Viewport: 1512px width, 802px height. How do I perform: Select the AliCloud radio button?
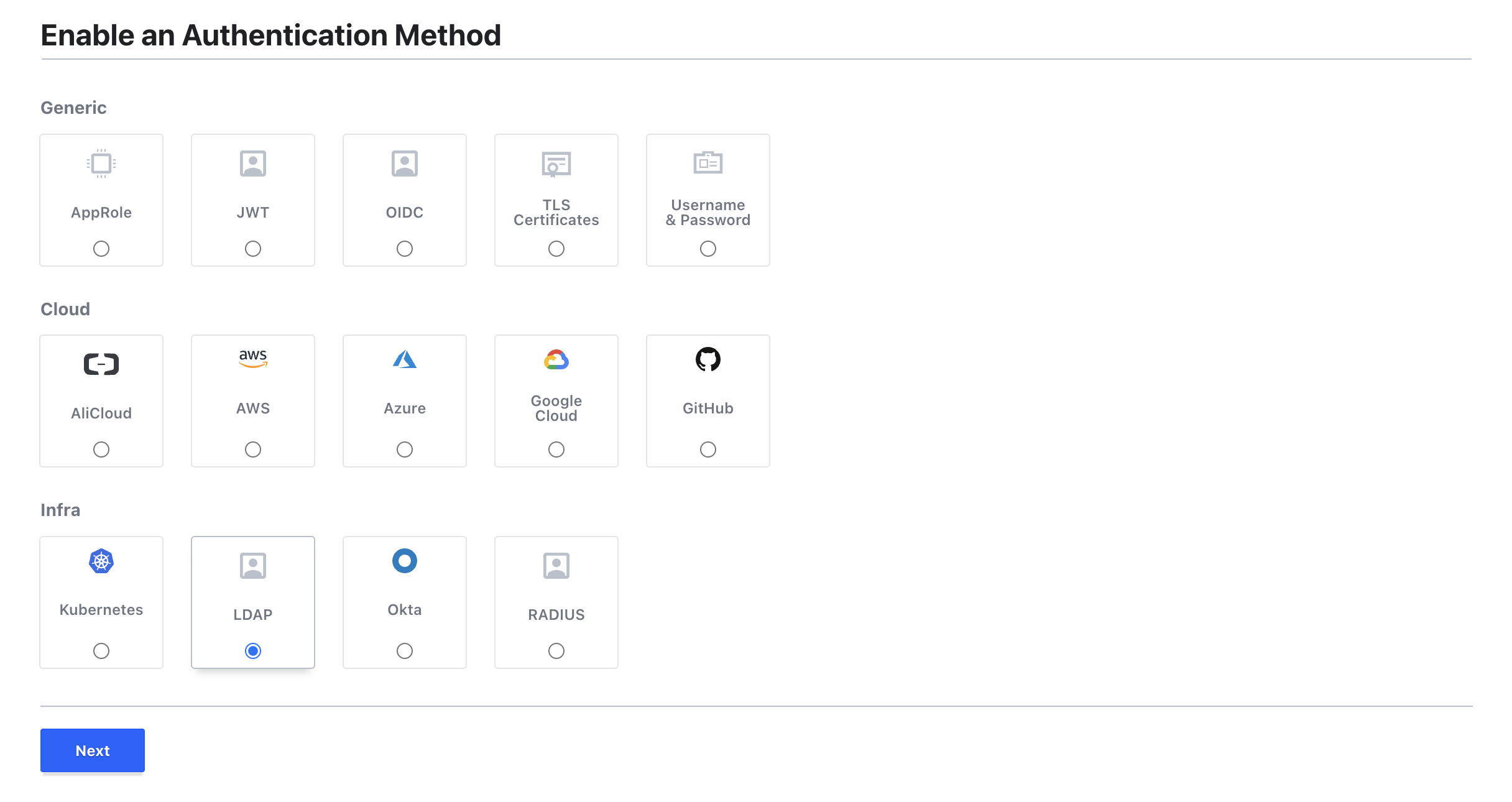(x=101, y=449)
